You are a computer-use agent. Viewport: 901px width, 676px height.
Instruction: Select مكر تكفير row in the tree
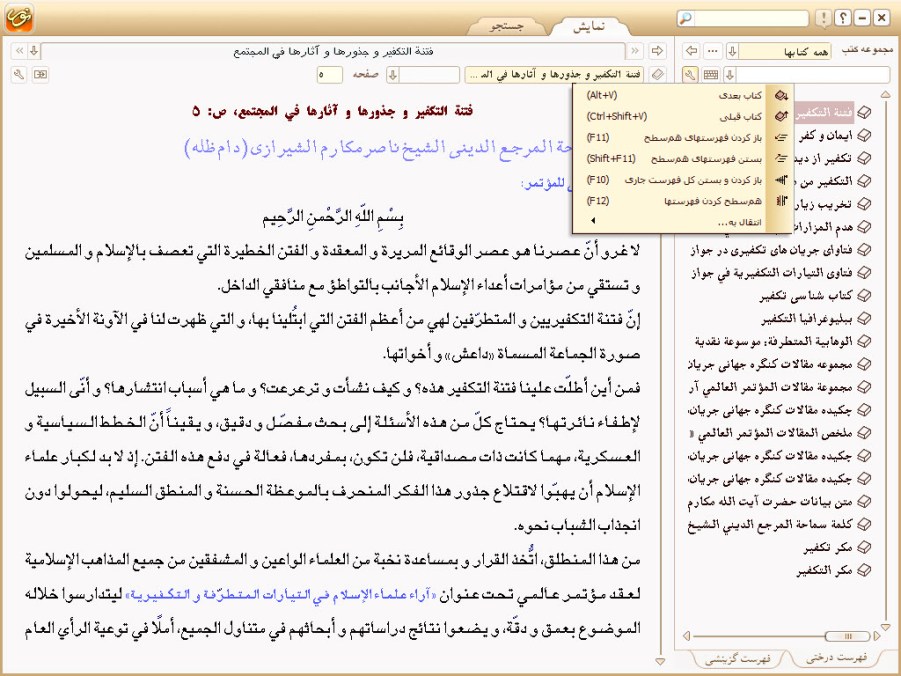[828, 548]
